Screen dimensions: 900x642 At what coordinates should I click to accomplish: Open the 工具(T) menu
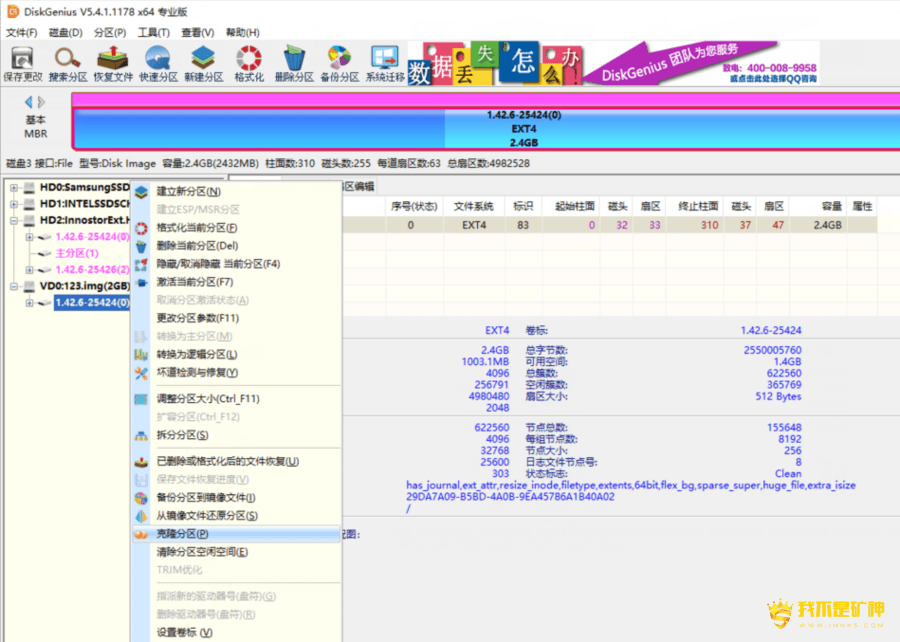point(153,33)
